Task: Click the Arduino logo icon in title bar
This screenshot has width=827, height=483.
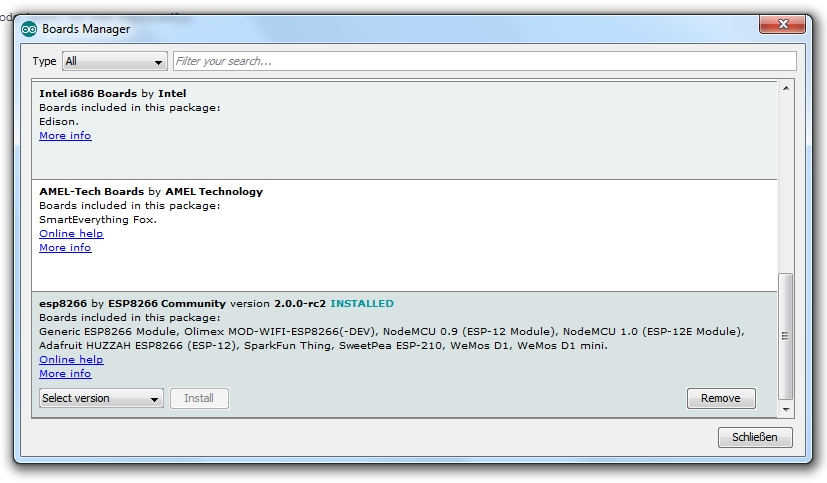Action: pyautogui.click(x=29, y=29)
